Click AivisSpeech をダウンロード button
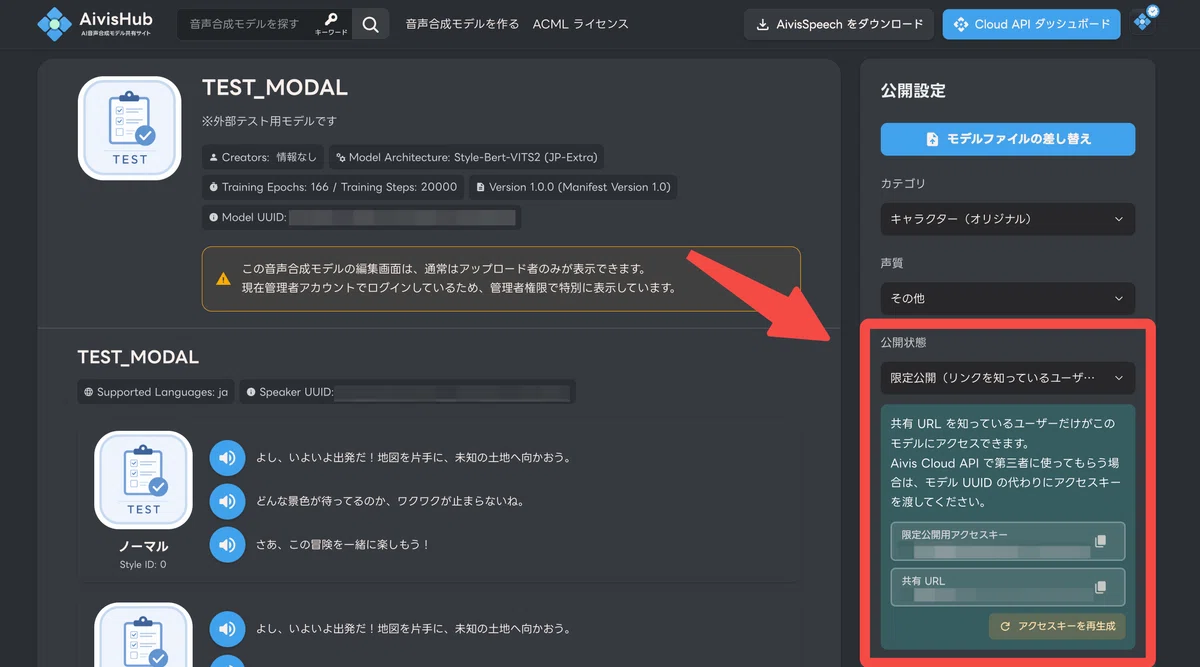The height and width of the screenshot is (667, 1200). point(839,24)
